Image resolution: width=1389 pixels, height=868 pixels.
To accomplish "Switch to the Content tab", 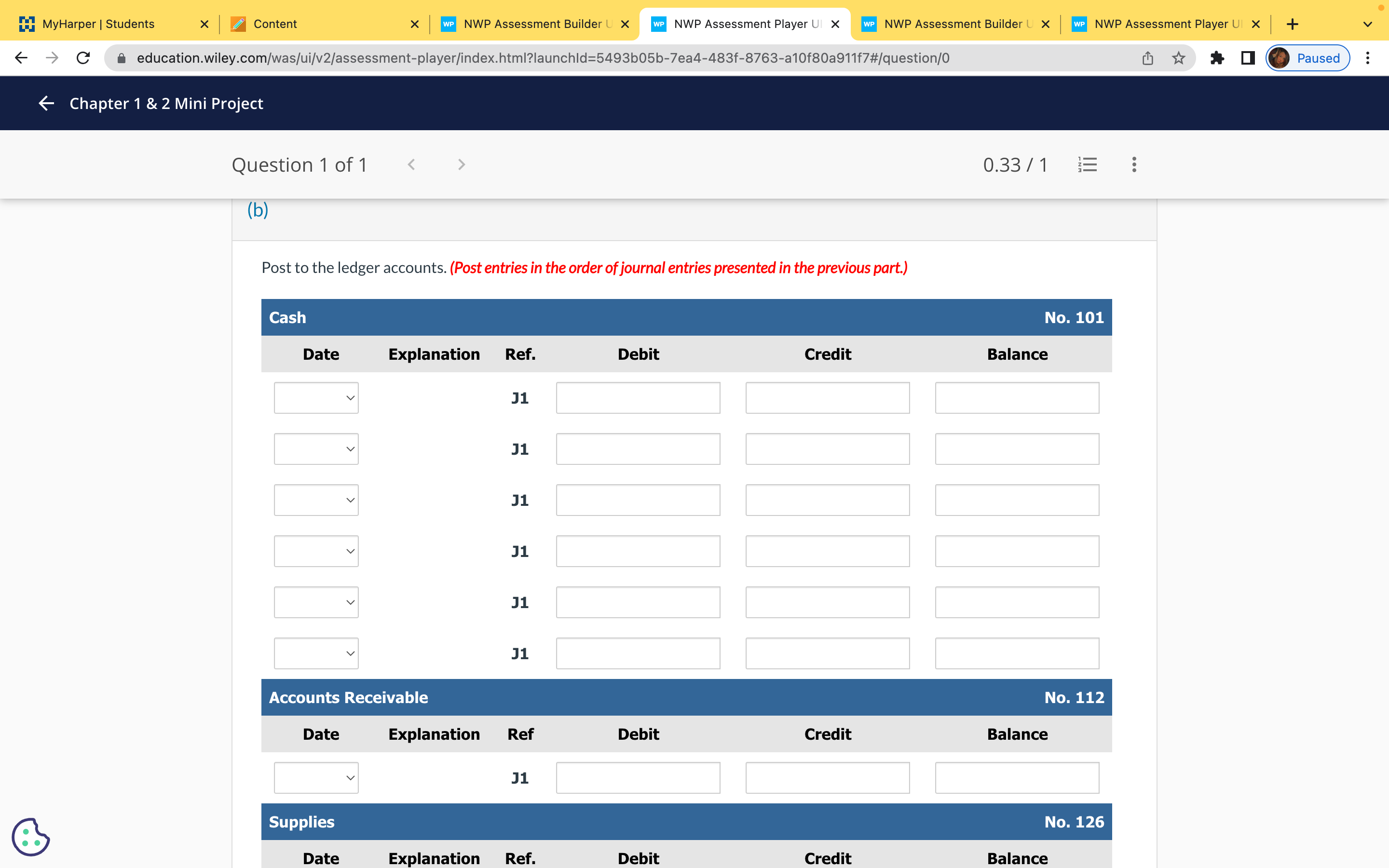I will 275,24.
